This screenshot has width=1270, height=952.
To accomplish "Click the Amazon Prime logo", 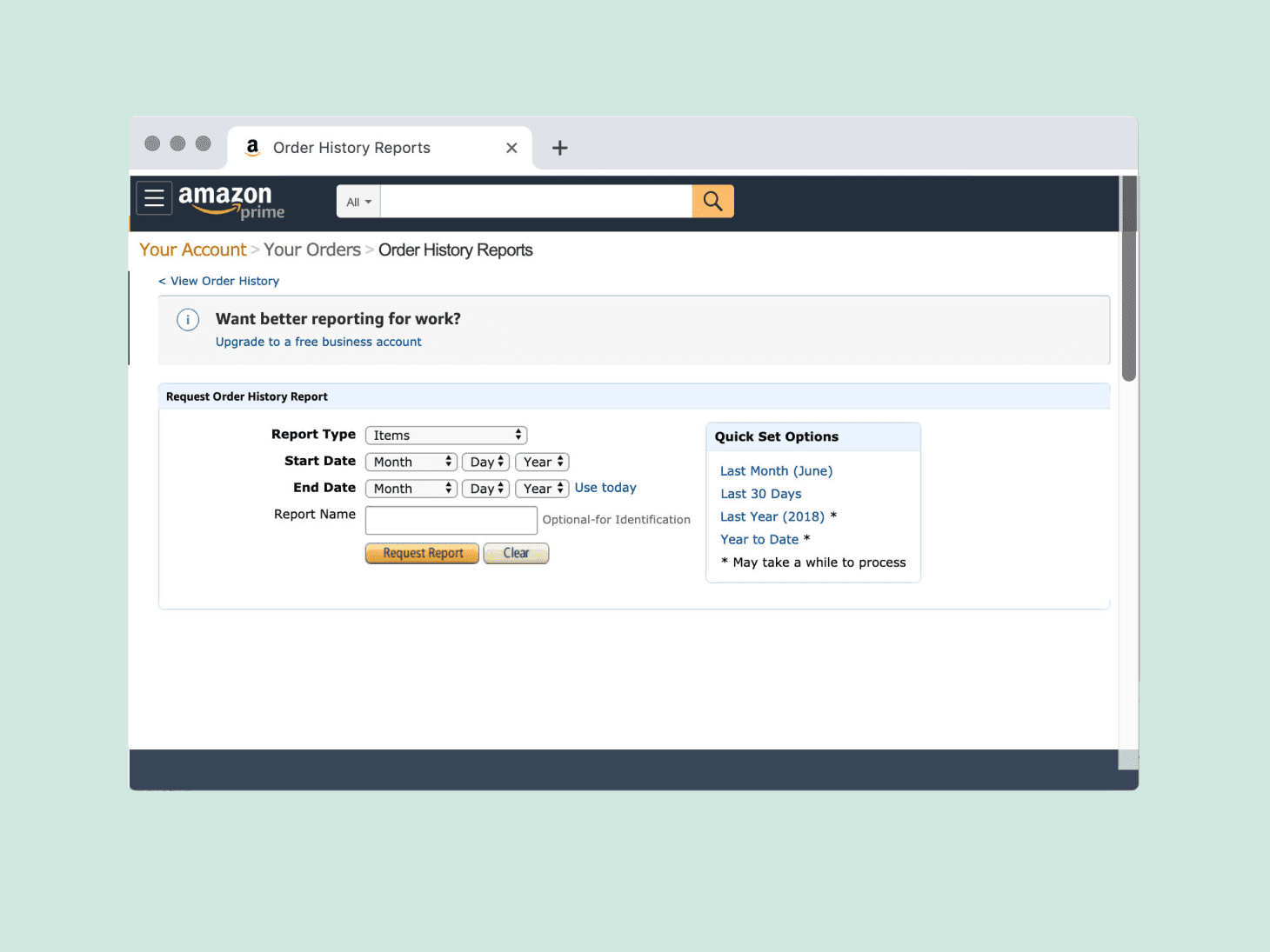I will point(231,201).
